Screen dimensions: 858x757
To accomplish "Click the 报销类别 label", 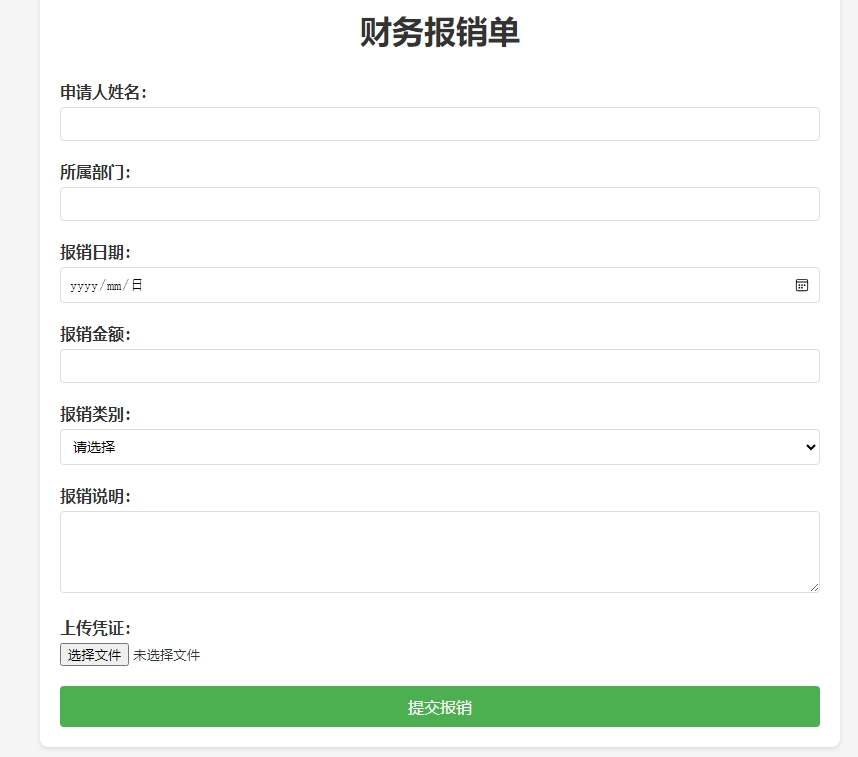I will click(x=95, y=414).
